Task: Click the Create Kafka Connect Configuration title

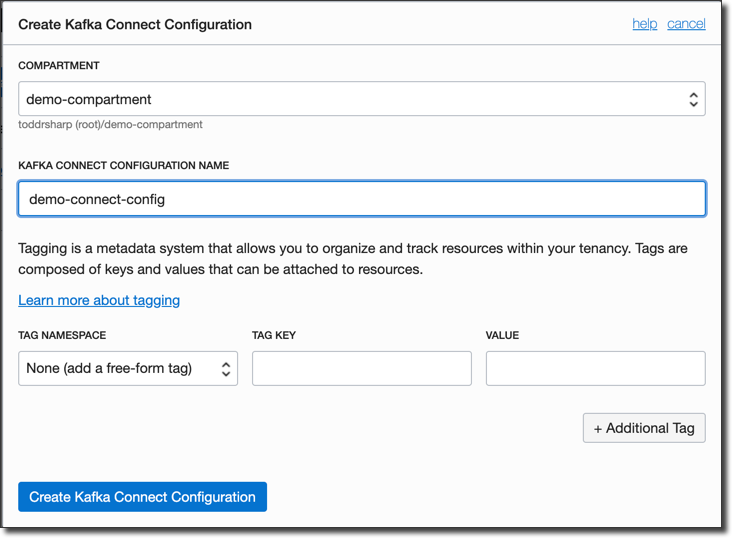Action: click(135, 24)
